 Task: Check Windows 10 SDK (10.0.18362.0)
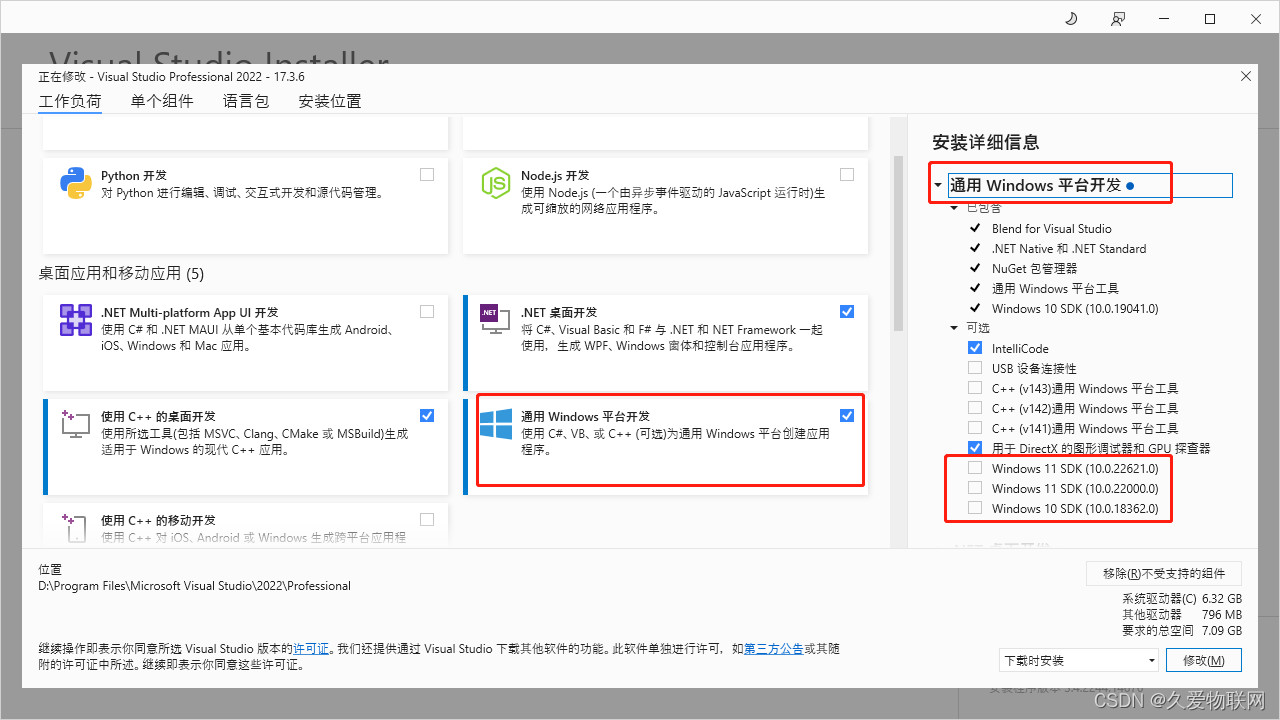coord(975,508)
